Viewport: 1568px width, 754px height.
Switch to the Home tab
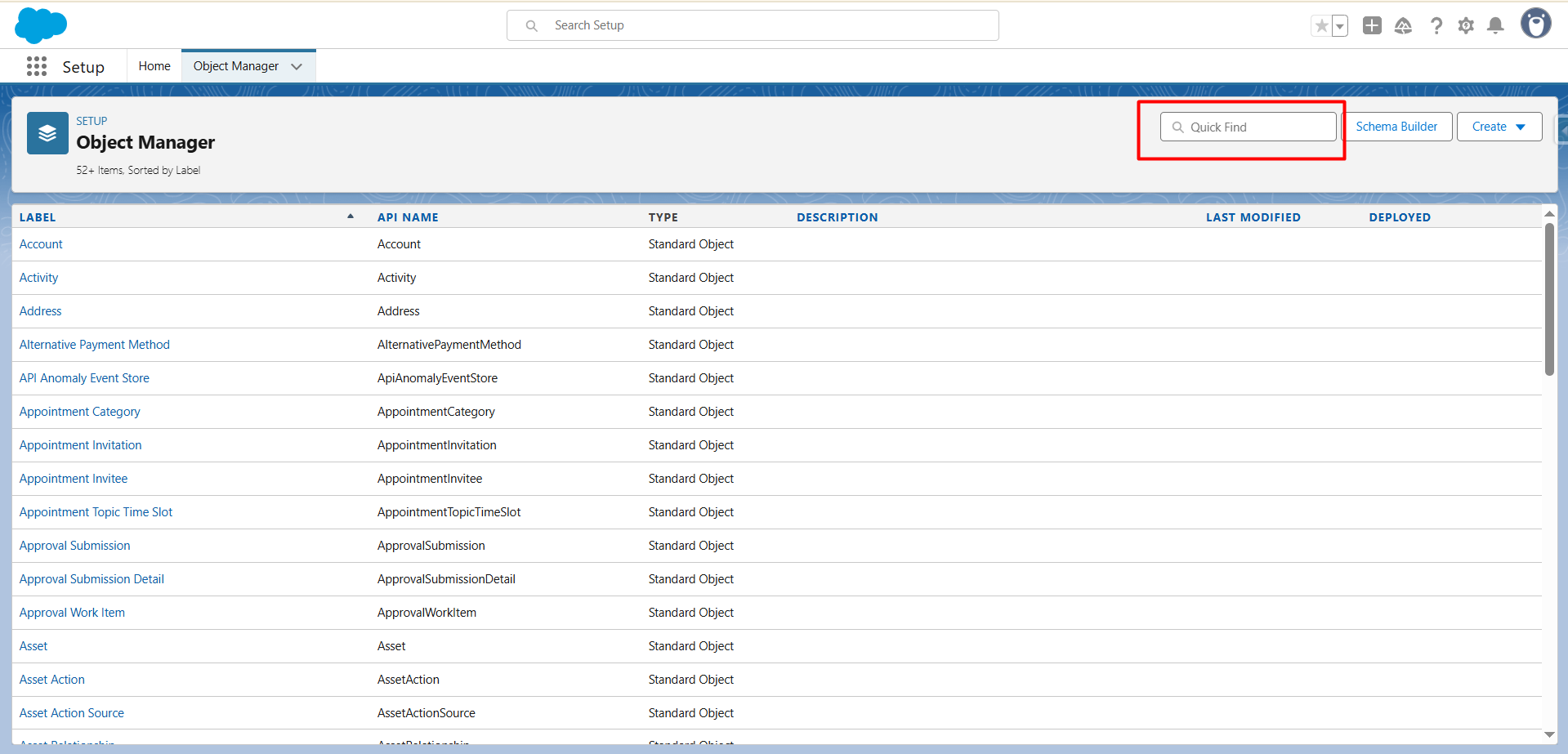click(x=154, y=66)
